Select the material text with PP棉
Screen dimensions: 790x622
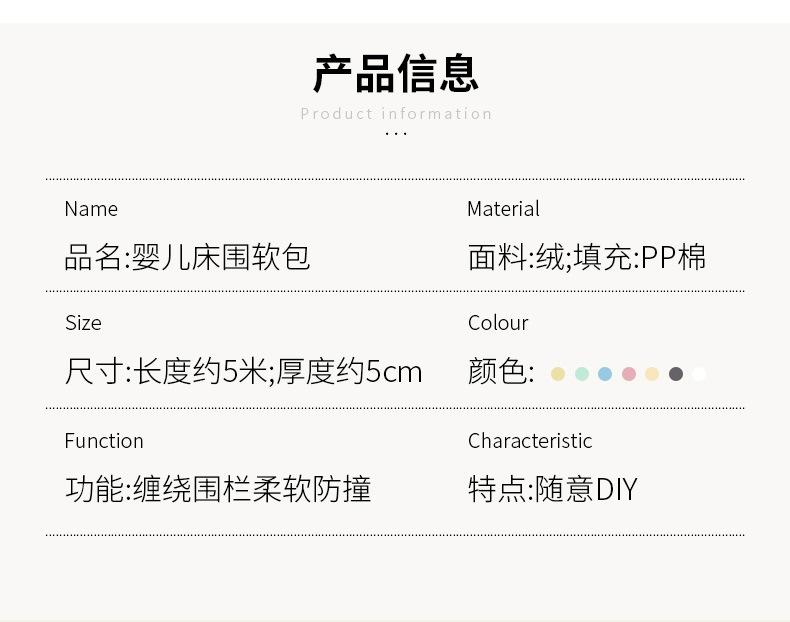(x=587, y=257)
